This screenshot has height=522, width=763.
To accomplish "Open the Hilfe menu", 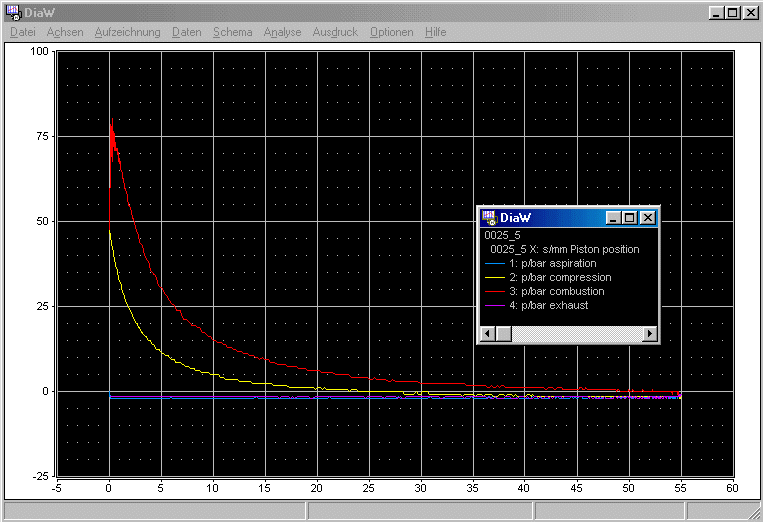I will (435, 32).
